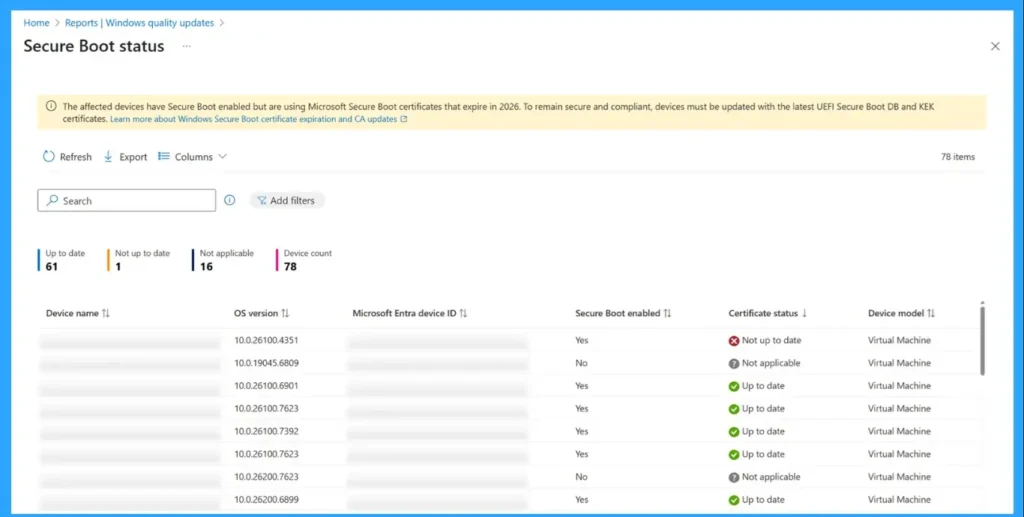Select the Not applicable 16 summary tile

(224, 260)
